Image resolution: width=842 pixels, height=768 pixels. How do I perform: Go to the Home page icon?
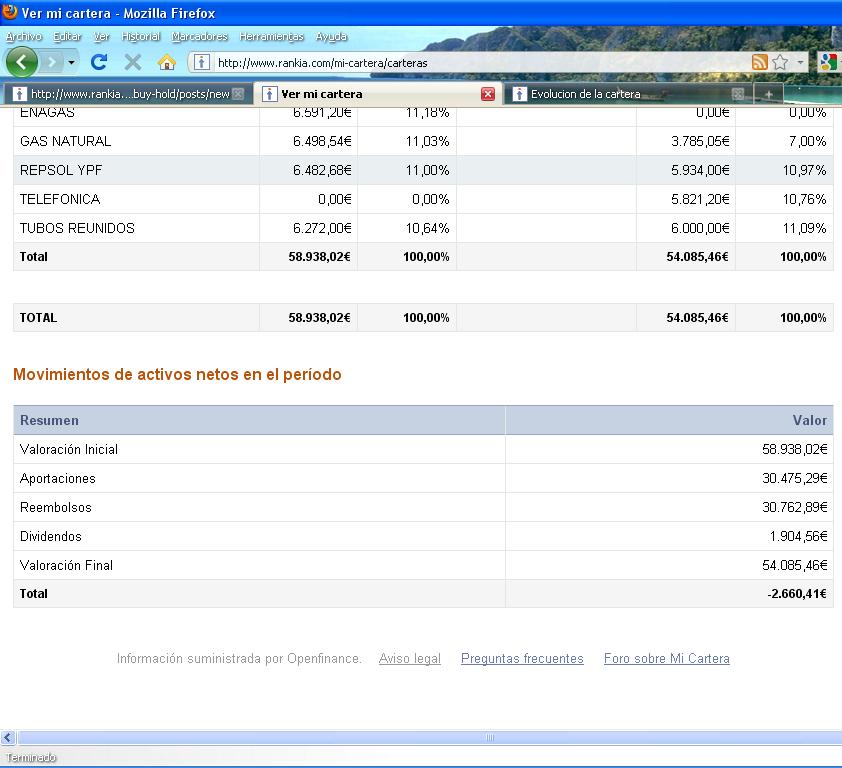167,62
